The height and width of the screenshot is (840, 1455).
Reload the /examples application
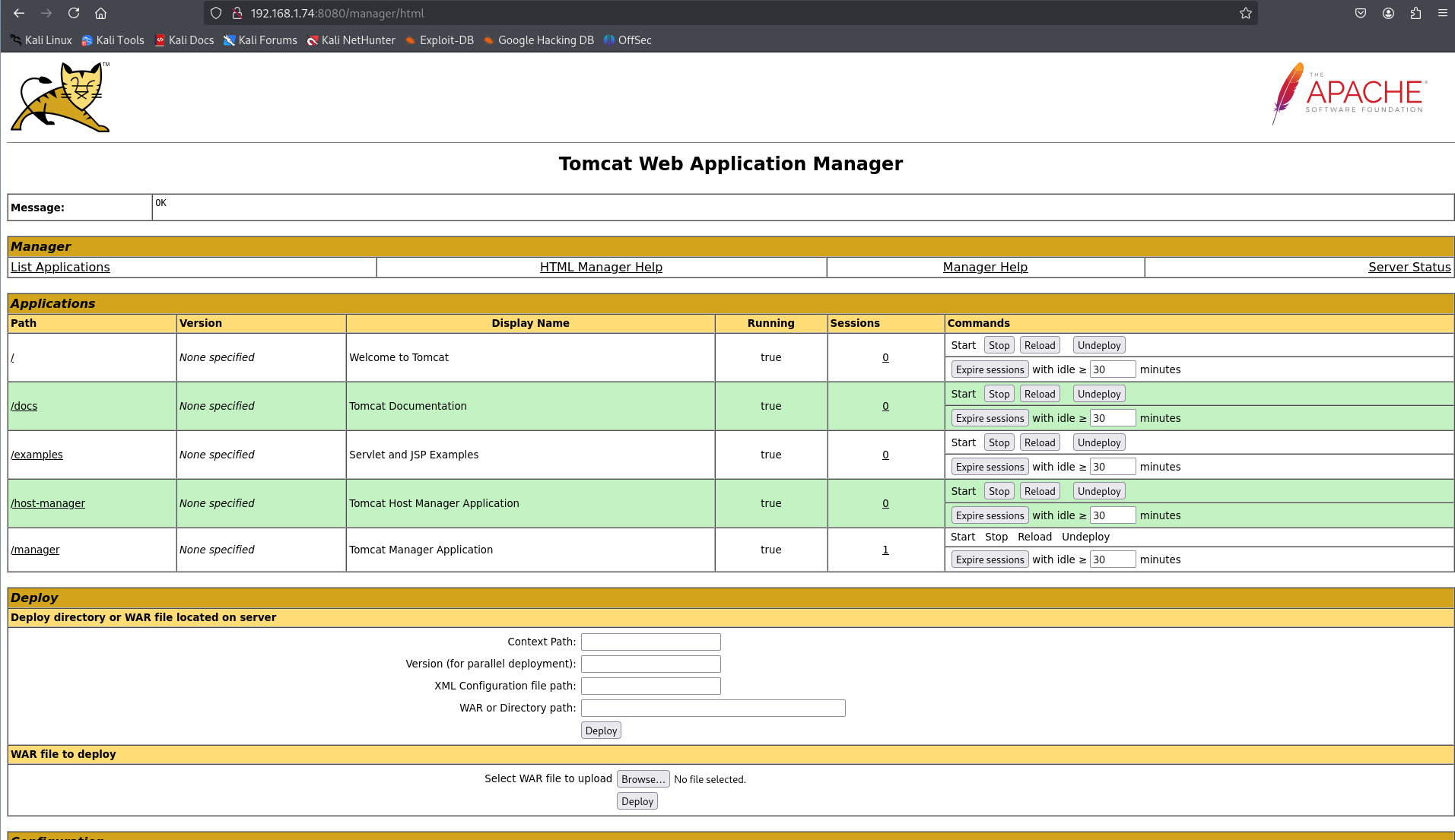click(1039, 442)
